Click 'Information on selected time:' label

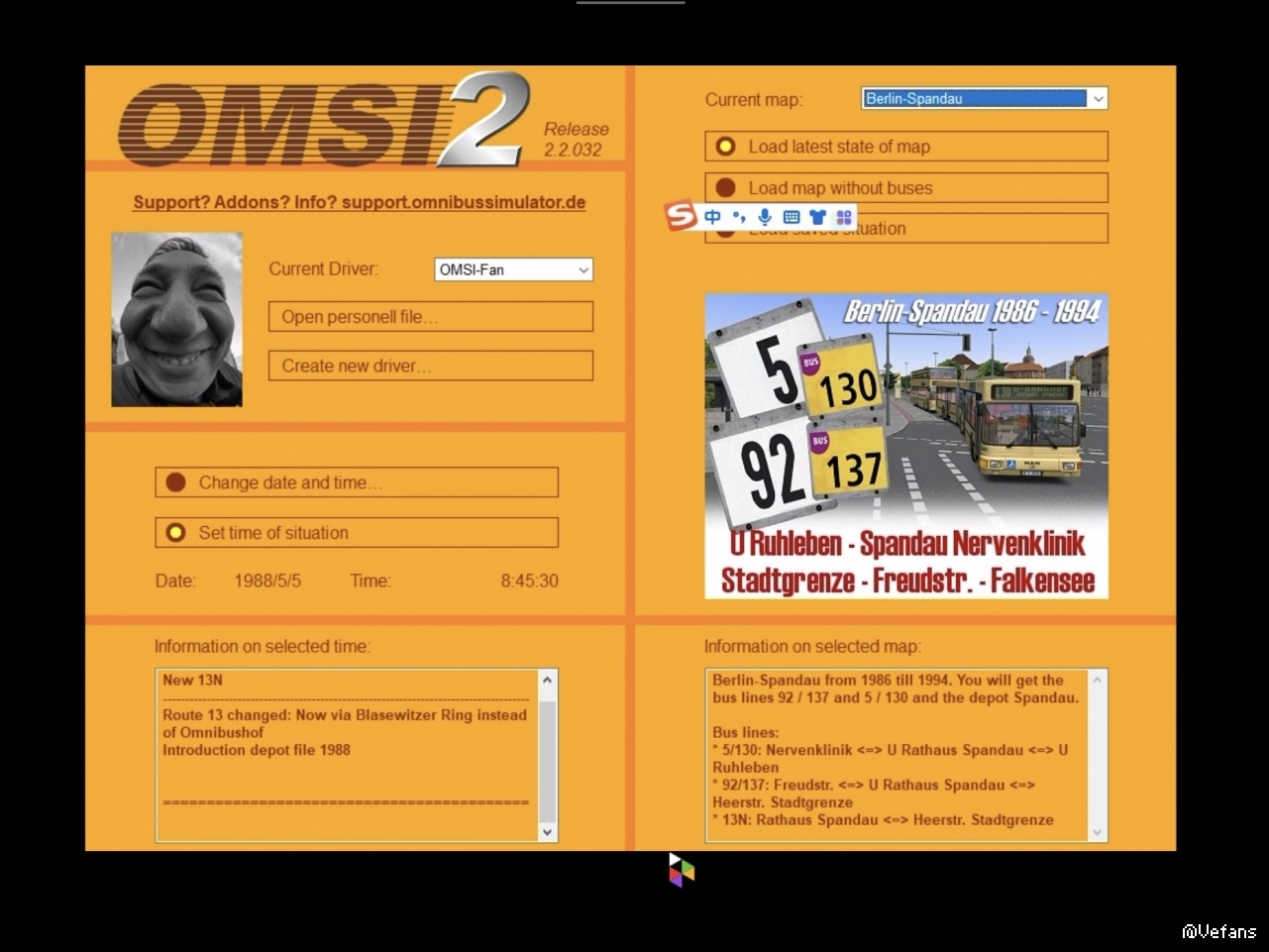(x=262, y=647)
